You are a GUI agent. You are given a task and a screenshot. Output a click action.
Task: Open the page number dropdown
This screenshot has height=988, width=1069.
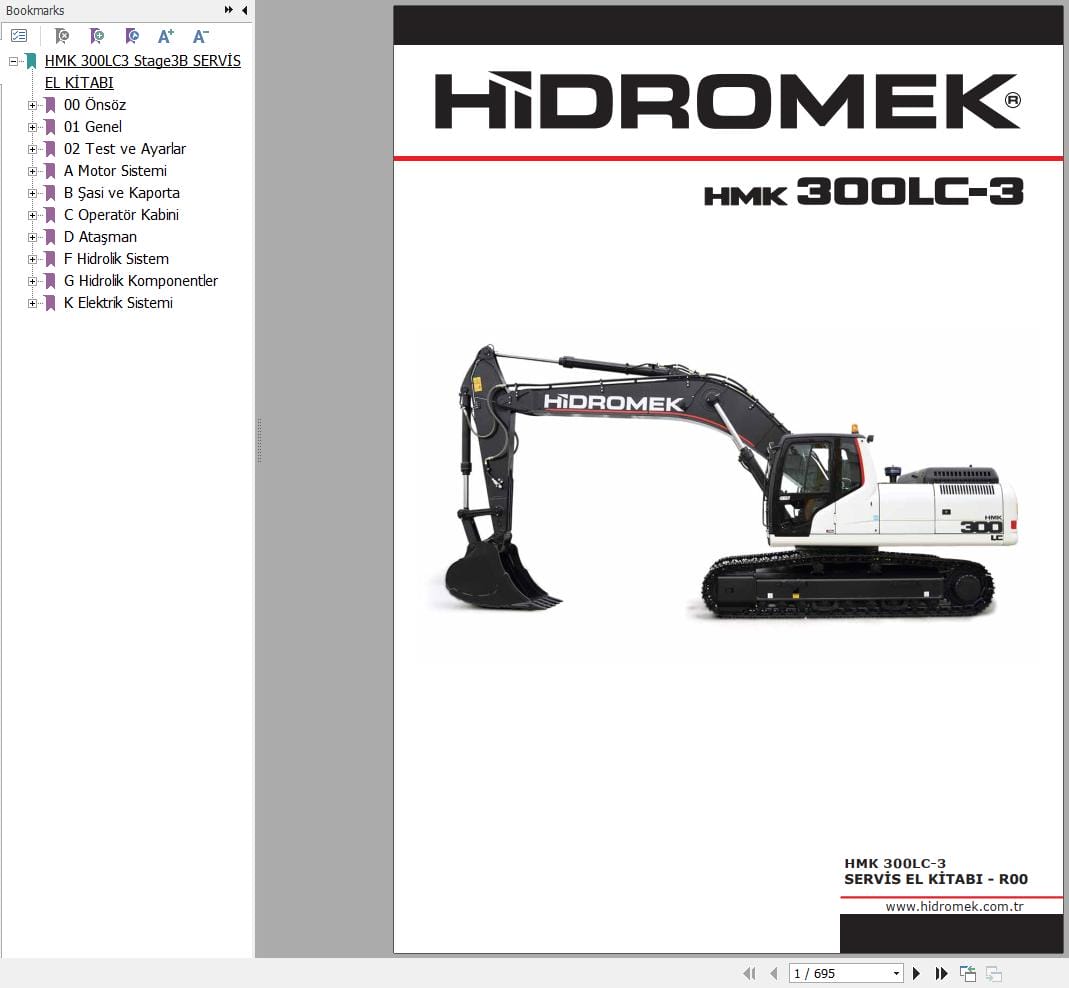coord(896,973)
